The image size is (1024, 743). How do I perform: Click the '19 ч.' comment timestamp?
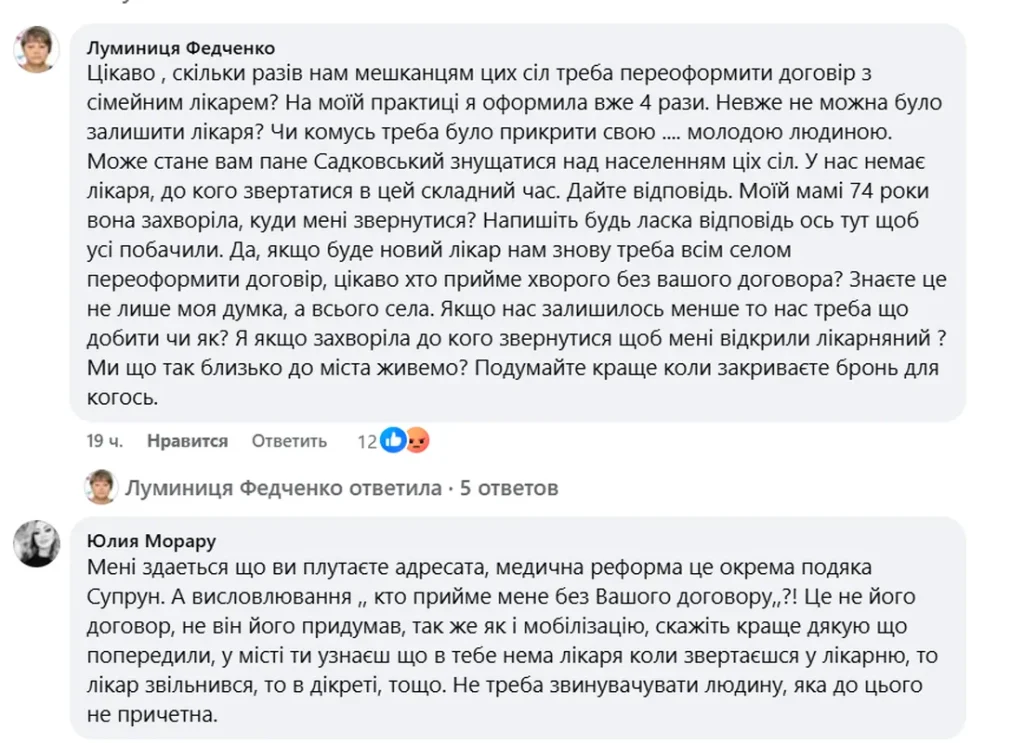pyautogui.click(x=103, y=441)
